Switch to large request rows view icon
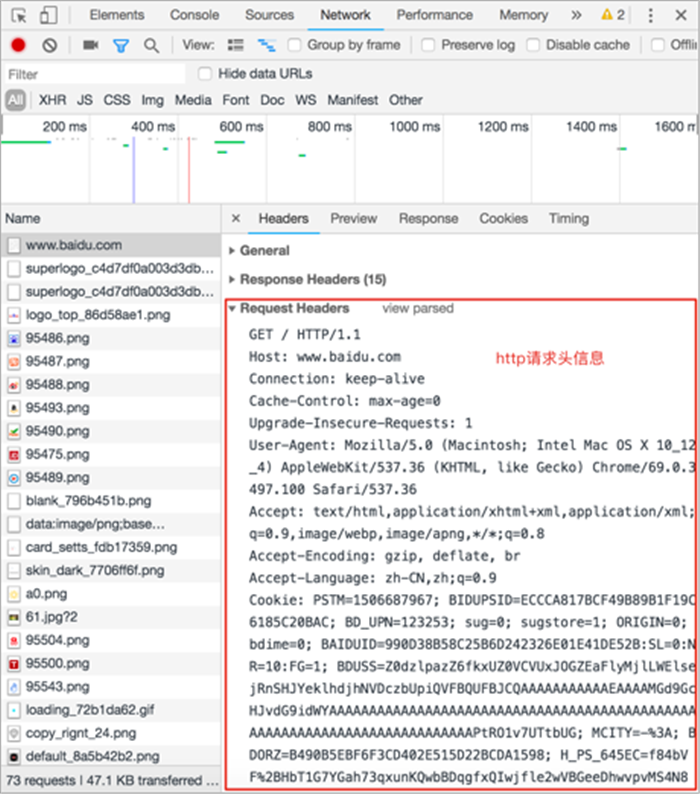Screen dimensions: 700x794 pyautogui.click(x=236, y=46)
